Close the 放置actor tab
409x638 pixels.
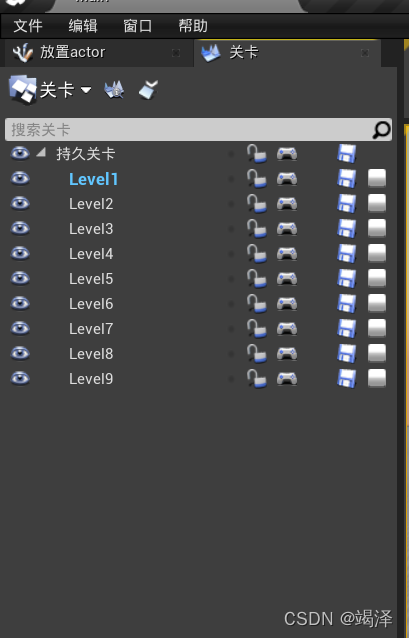(176, 52)
